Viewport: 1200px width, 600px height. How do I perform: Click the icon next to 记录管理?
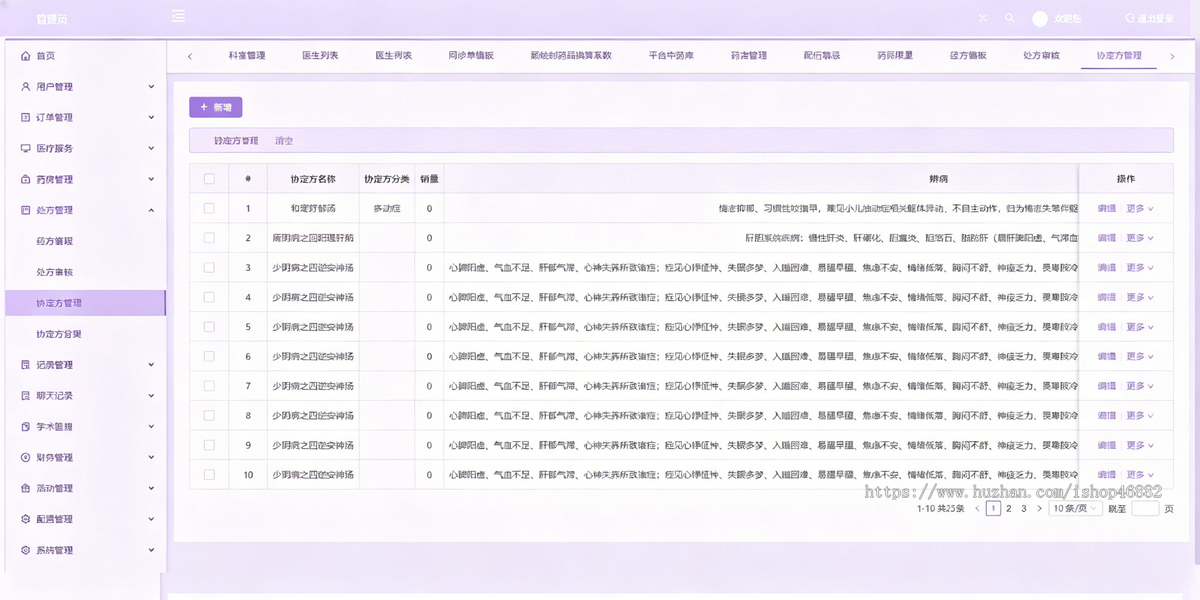26,365
